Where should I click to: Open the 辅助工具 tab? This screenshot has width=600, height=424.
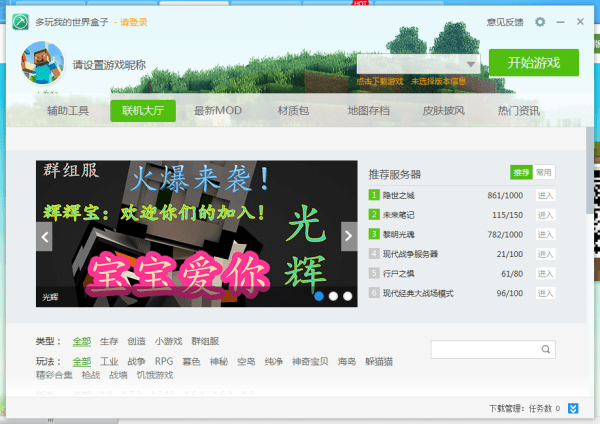click(x=68, y=111)
